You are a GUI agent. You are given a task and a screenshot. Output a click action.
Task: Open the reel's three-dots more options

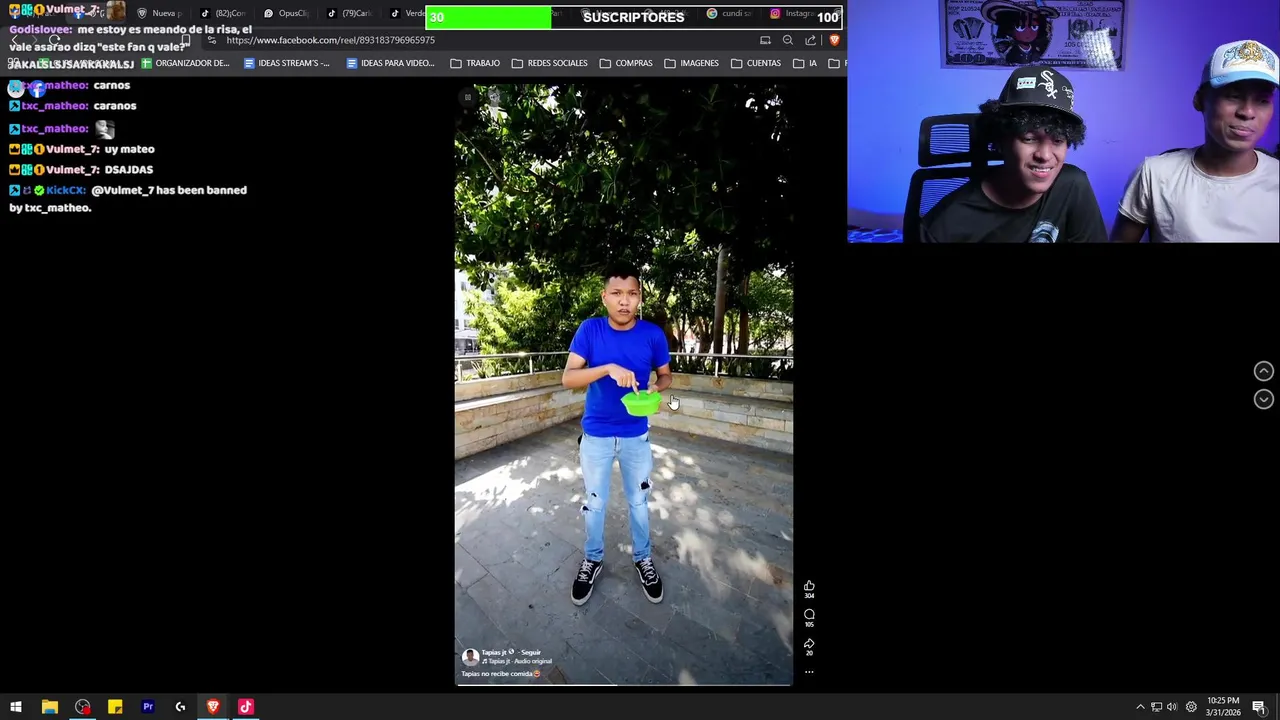coord(809,671)
